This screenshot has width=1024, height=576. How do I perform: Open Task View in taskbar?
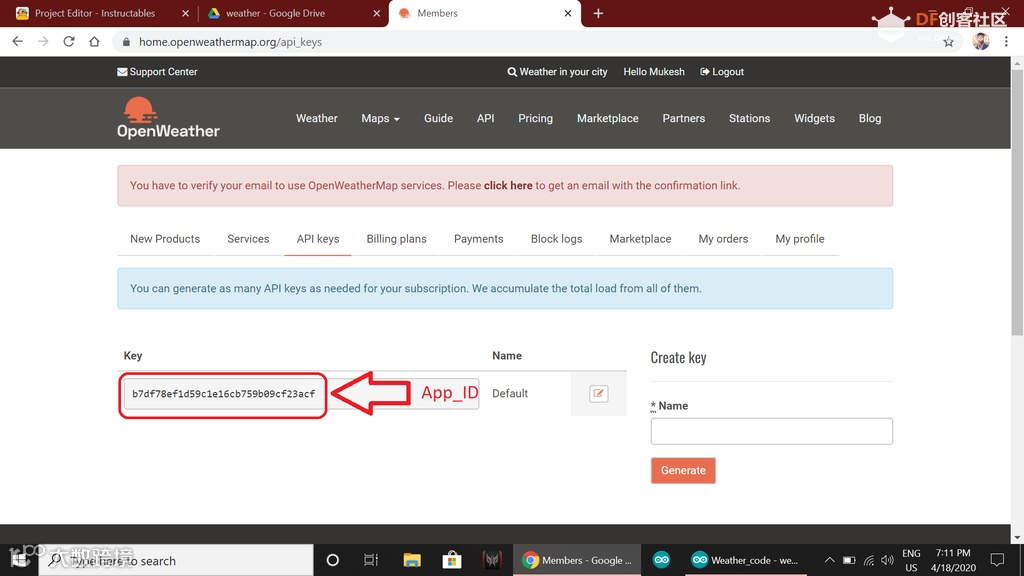click(x=371, y=560)
